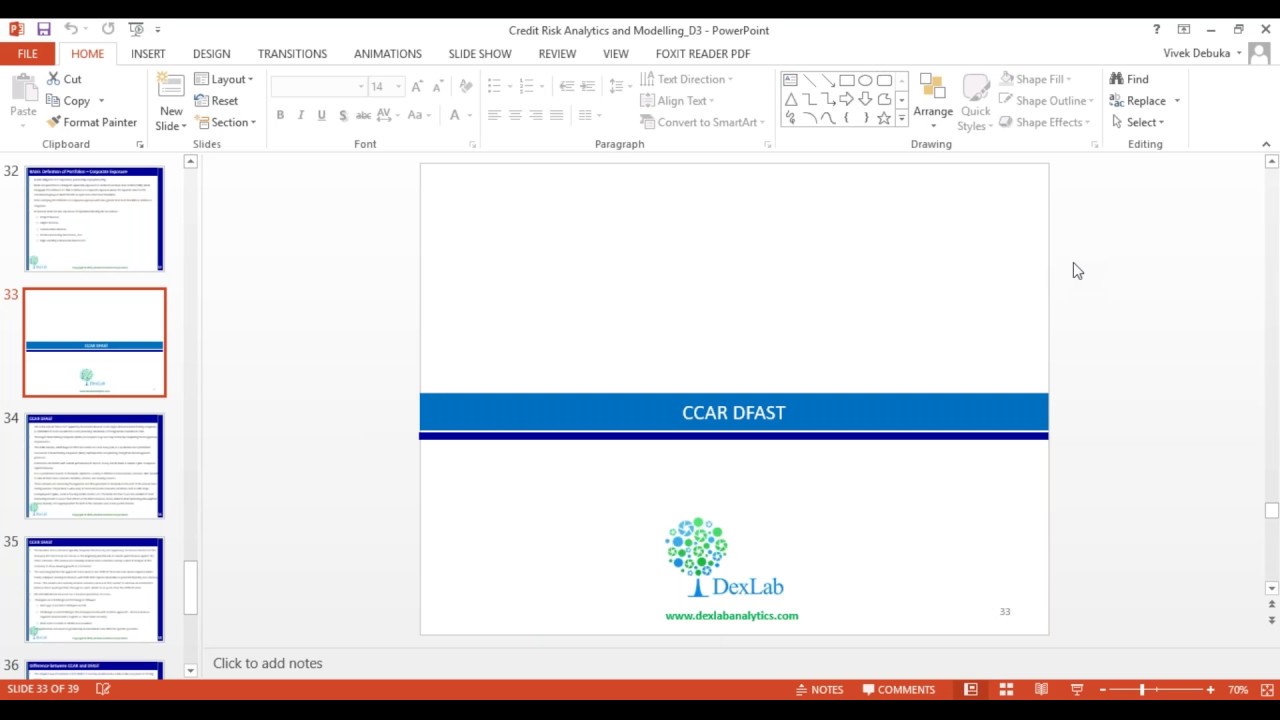1280x720 pixels.
Task: Open the Section dropdown
Action: [x=227, y=122]
